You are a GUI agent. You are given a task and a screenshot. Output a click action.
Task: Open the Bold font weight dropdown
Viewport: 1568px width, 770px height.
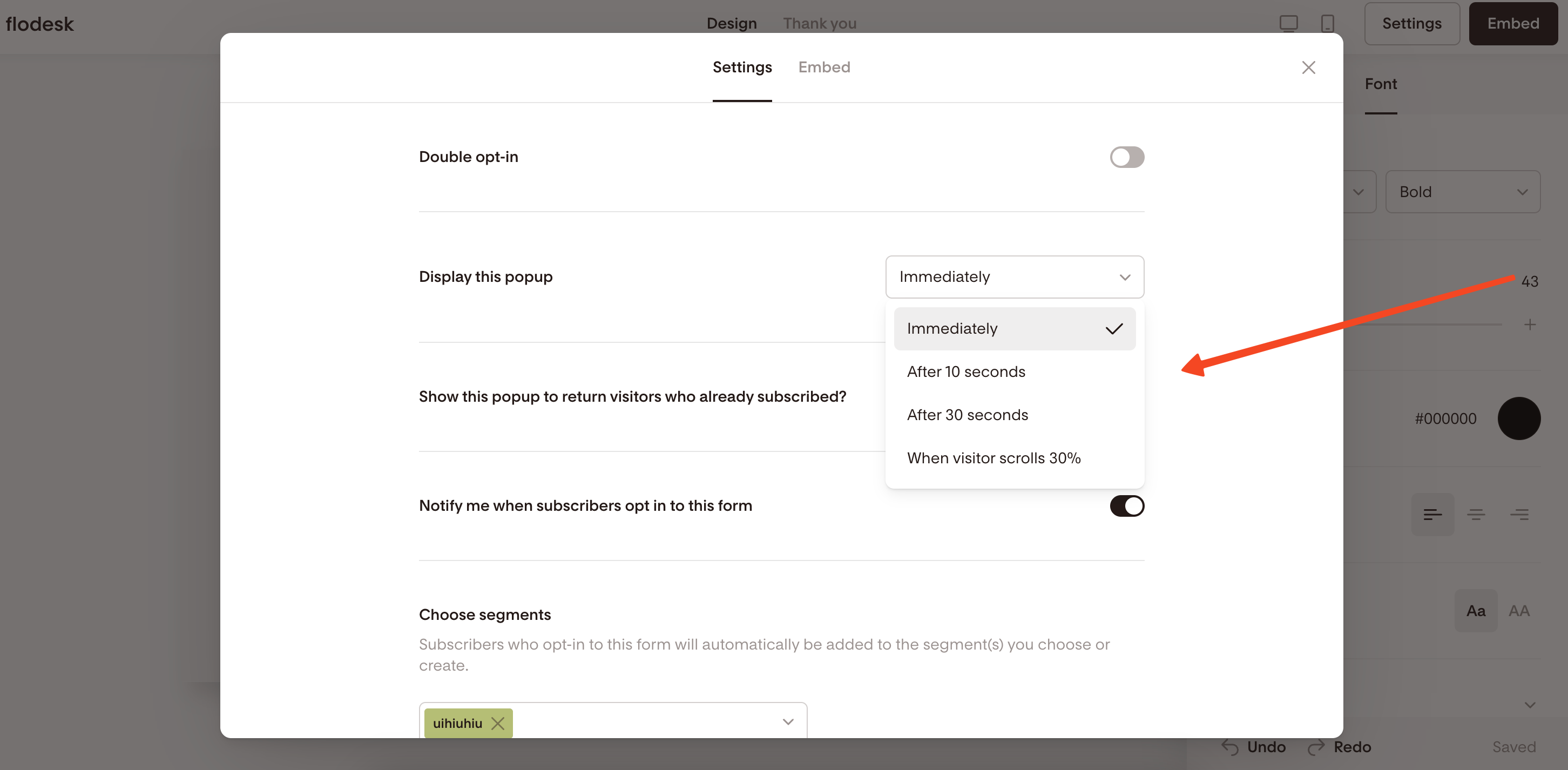pyautogui.click(x=1462, y=192)
